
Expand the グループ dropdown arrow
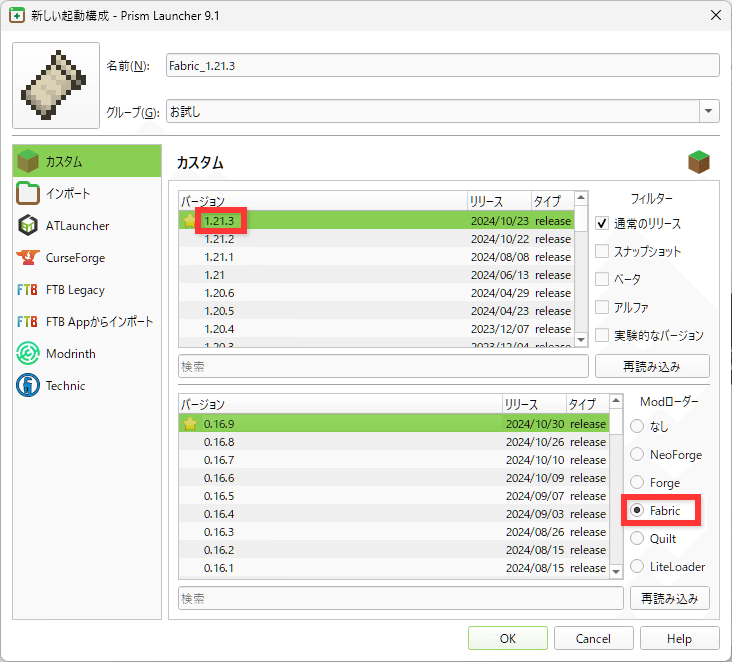(709, 111)
